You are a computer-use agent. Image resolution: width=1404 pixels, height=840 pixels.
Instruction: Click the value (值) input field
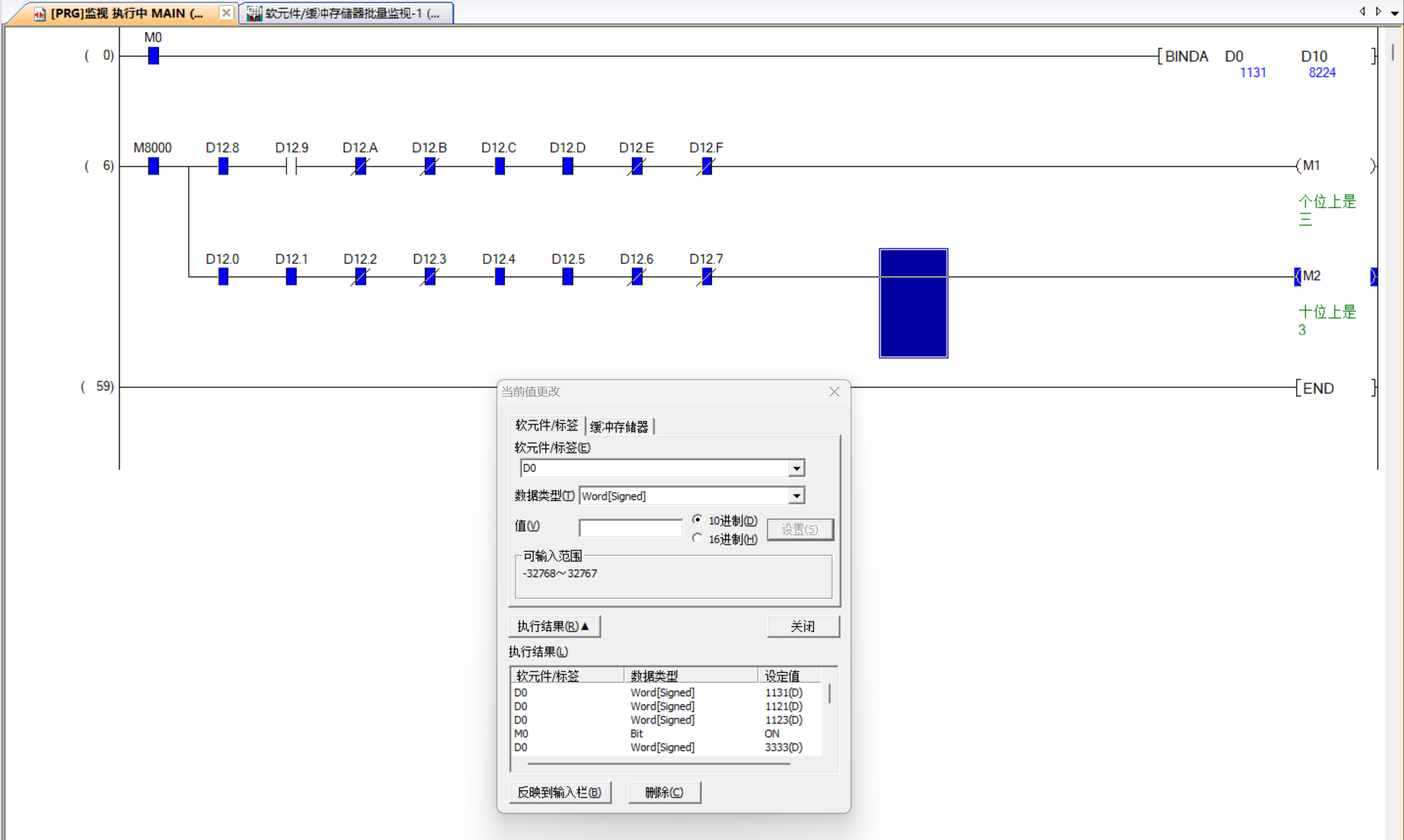click(630, 527)
